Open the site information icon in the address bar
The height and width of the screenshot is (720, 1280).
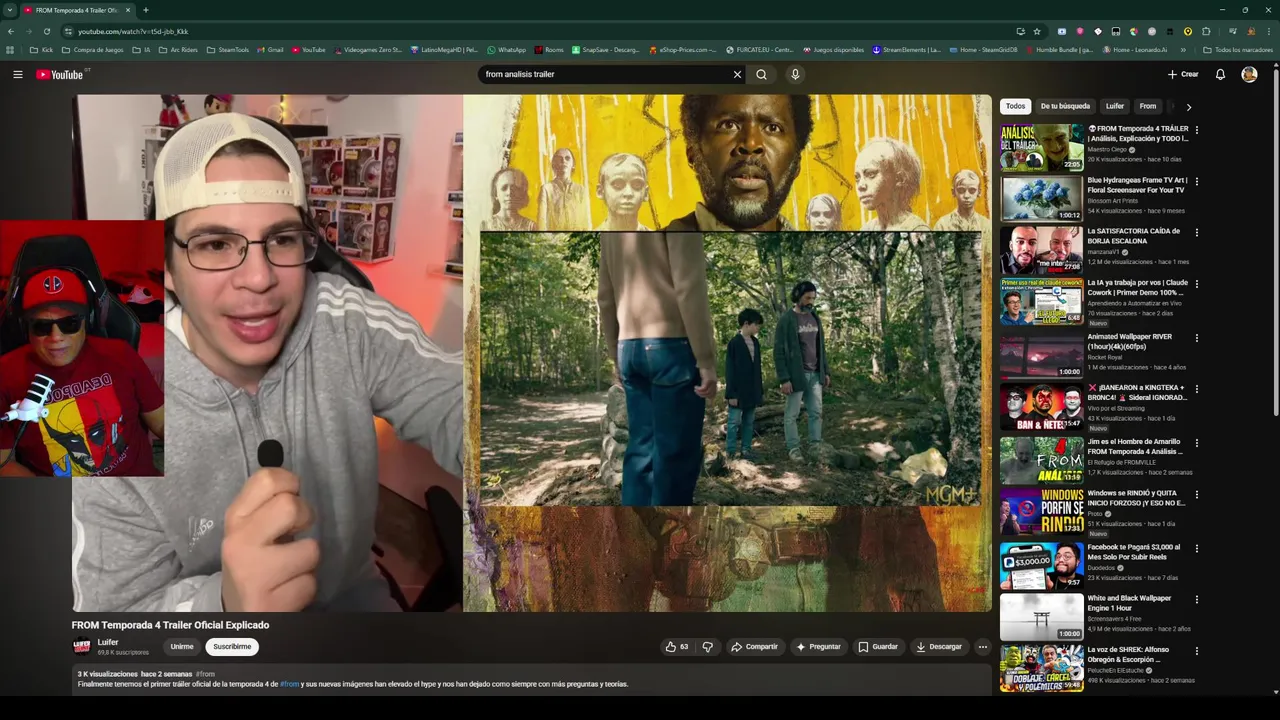coord(68,31)
